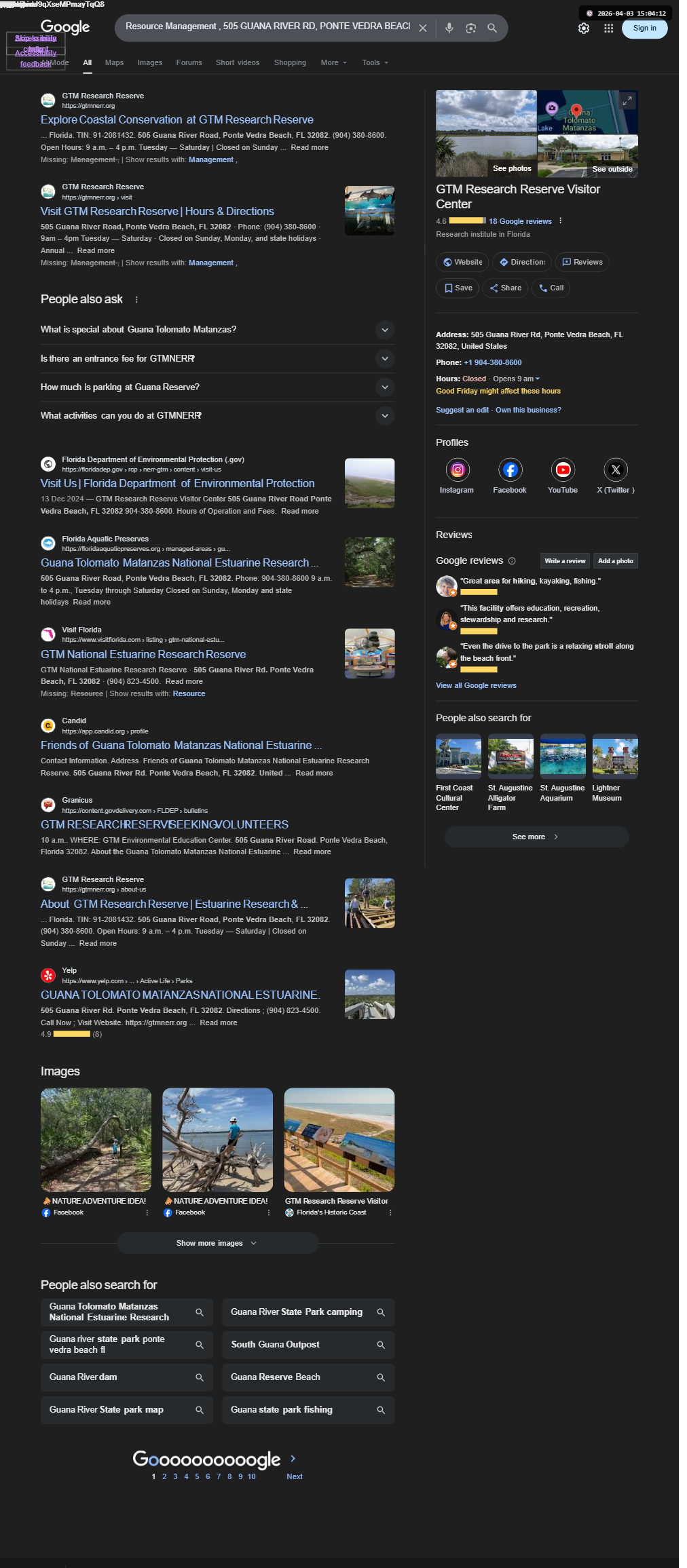Open 'Visit Us | Florida Department of Environmental Protection'

178,483
